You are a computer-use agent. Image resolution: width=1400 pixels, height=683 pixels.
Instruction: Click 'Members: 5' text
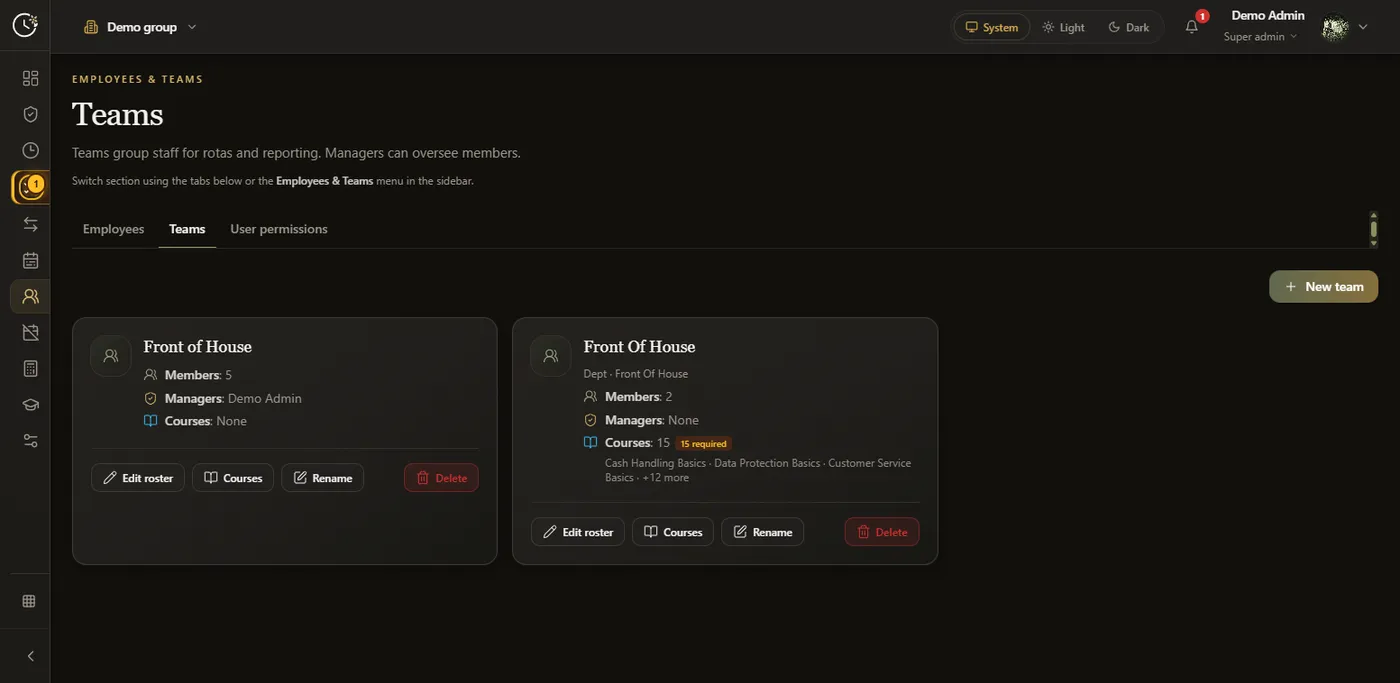pos(198,375)
